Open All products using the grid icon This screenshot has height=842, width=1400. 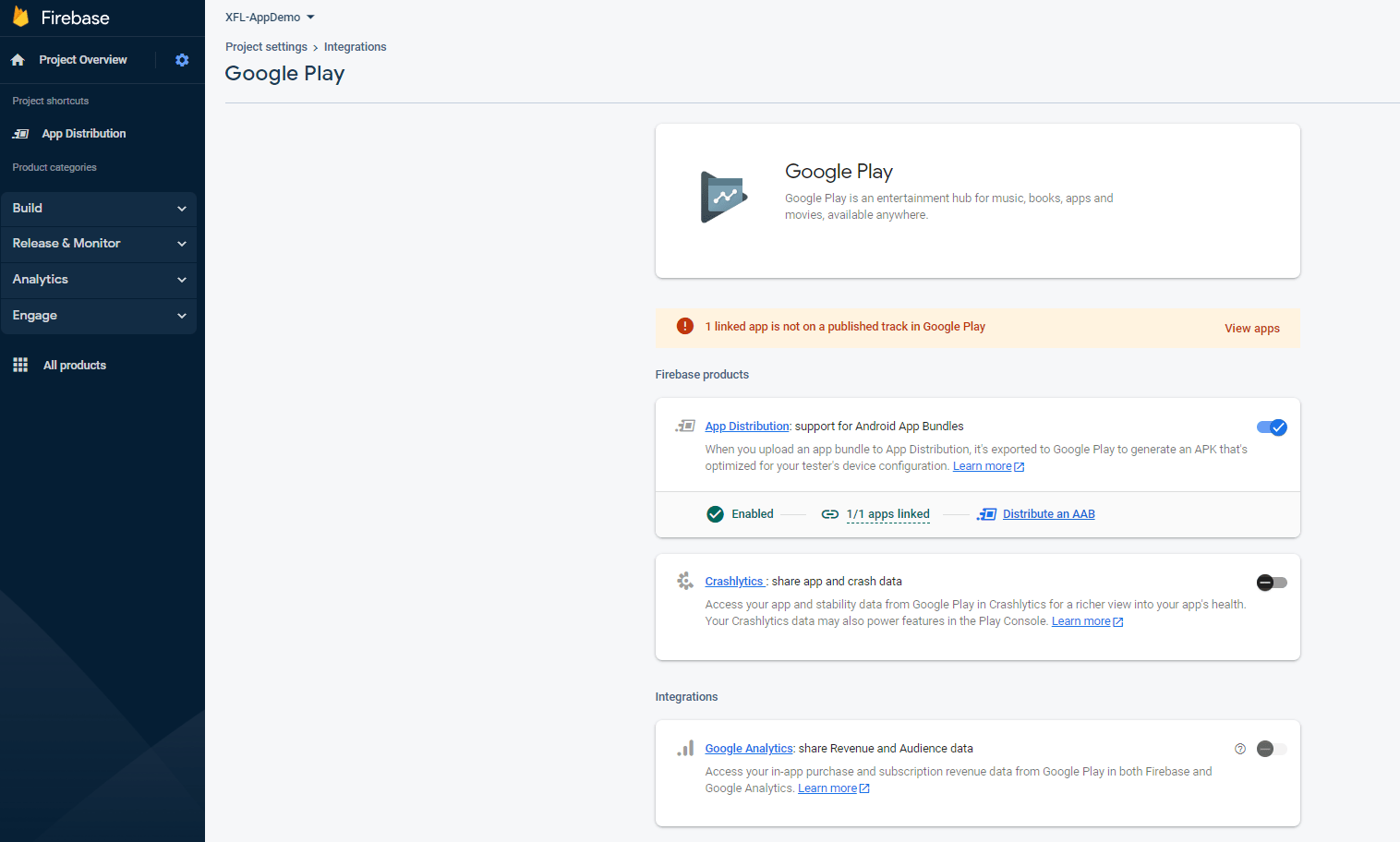(19, 364)
